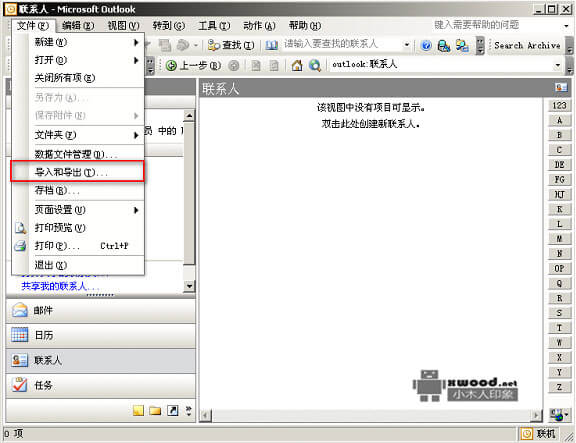This screenshot has width=576, height=443.
Task: Open the help question box dropdown arrow
Action: (566, 26)
